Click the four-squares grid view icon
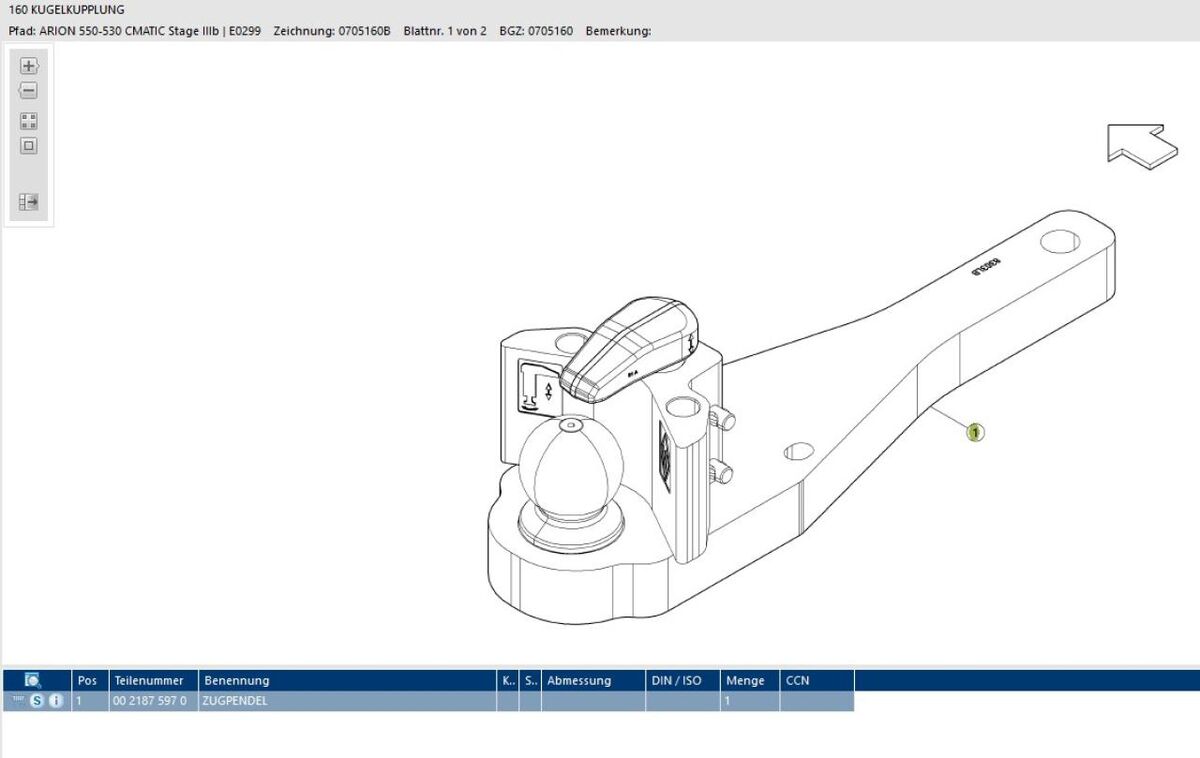The height and width of the screenshot is (758, 1200). [x=29, y=121]
